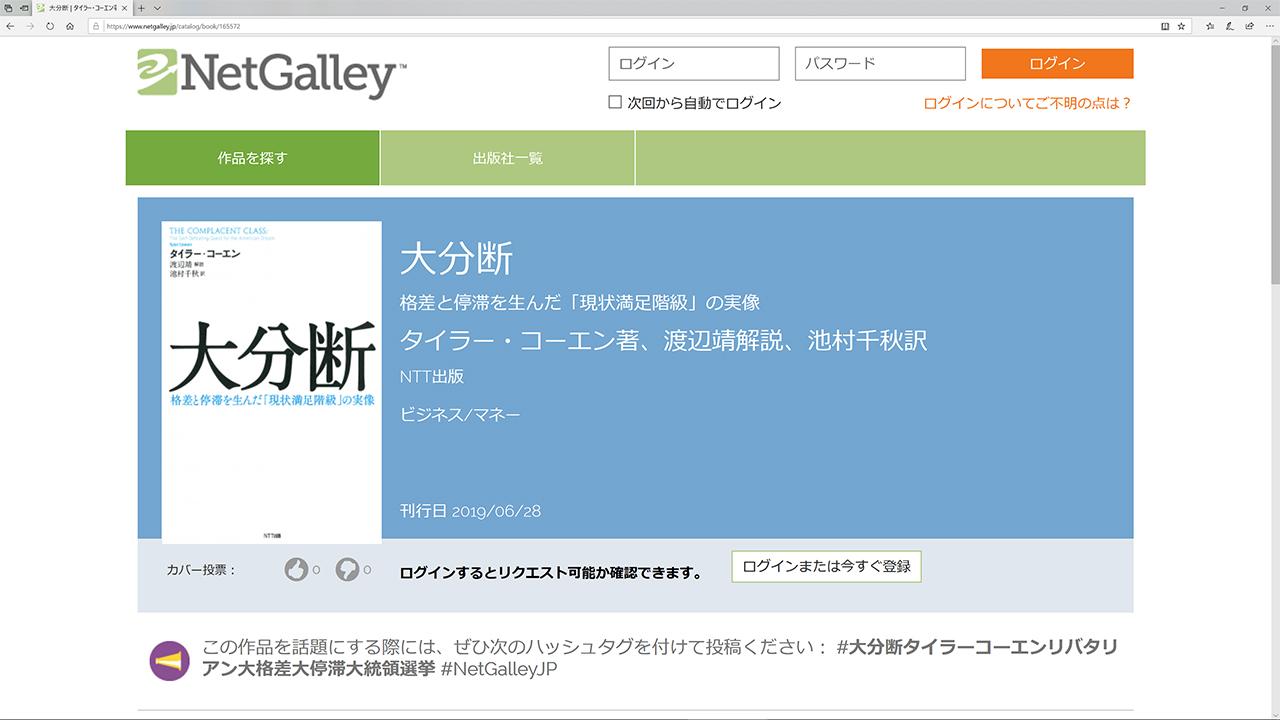Open the tab preview chevron
The width and height of the screenshot is (1280, 720).
click(x=157, y=8)
